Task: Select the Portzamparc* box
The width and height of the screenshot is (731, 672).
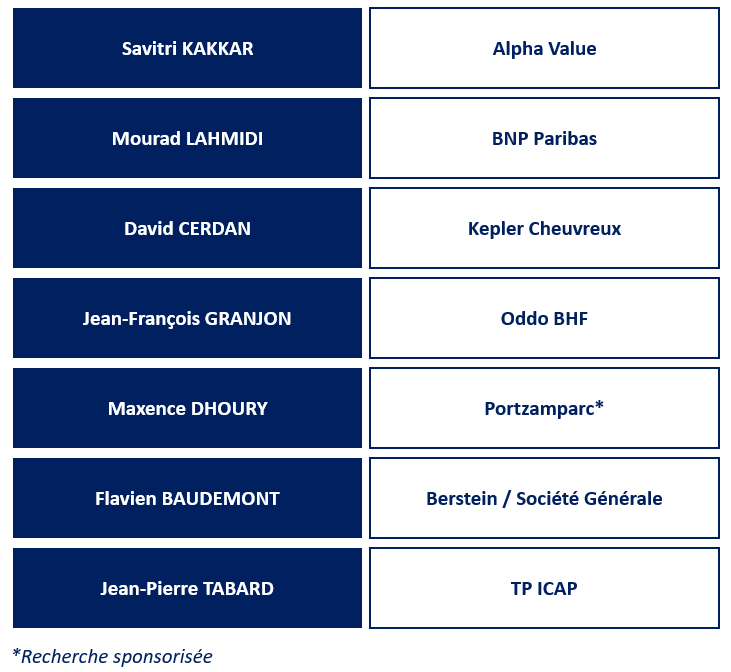Action: tap(545, 408)
